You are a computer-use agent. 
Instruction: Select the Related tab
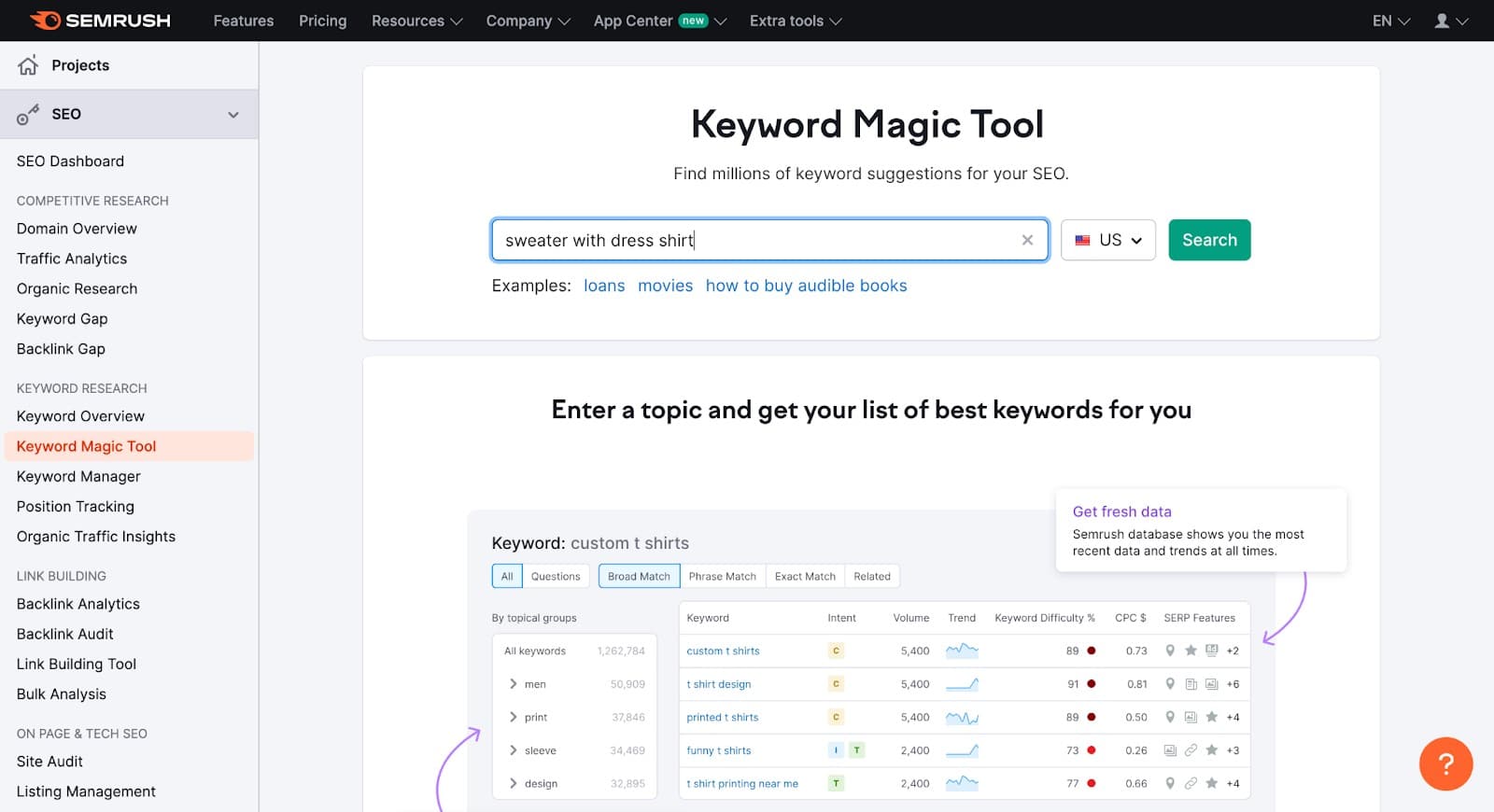pos(872,577)
